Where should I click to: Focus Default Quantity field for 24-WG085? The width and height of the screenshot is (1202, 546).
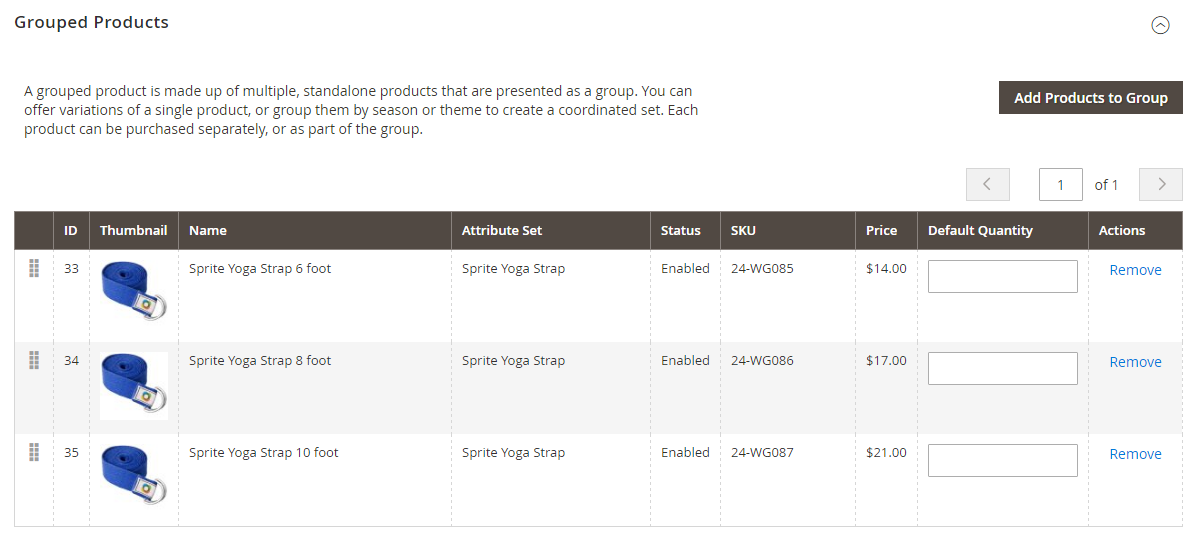click(x=1002, y=276)
